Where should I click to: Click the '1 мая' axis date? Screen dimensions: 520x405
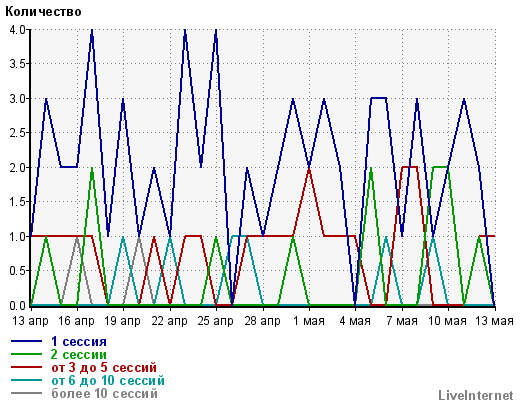click(x=309, y=321)
